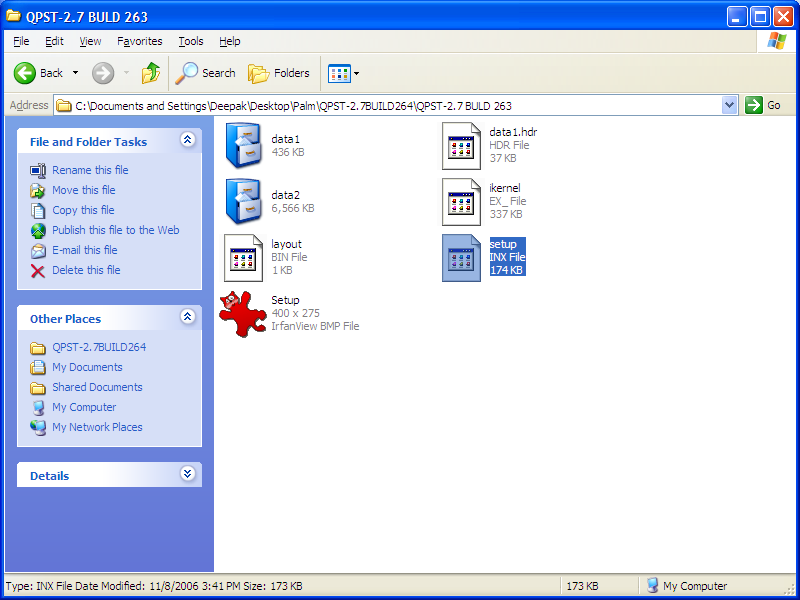The image size is (800, 600).
Task: Toggle the Folders pane
Action: click(x=279, y=73)
